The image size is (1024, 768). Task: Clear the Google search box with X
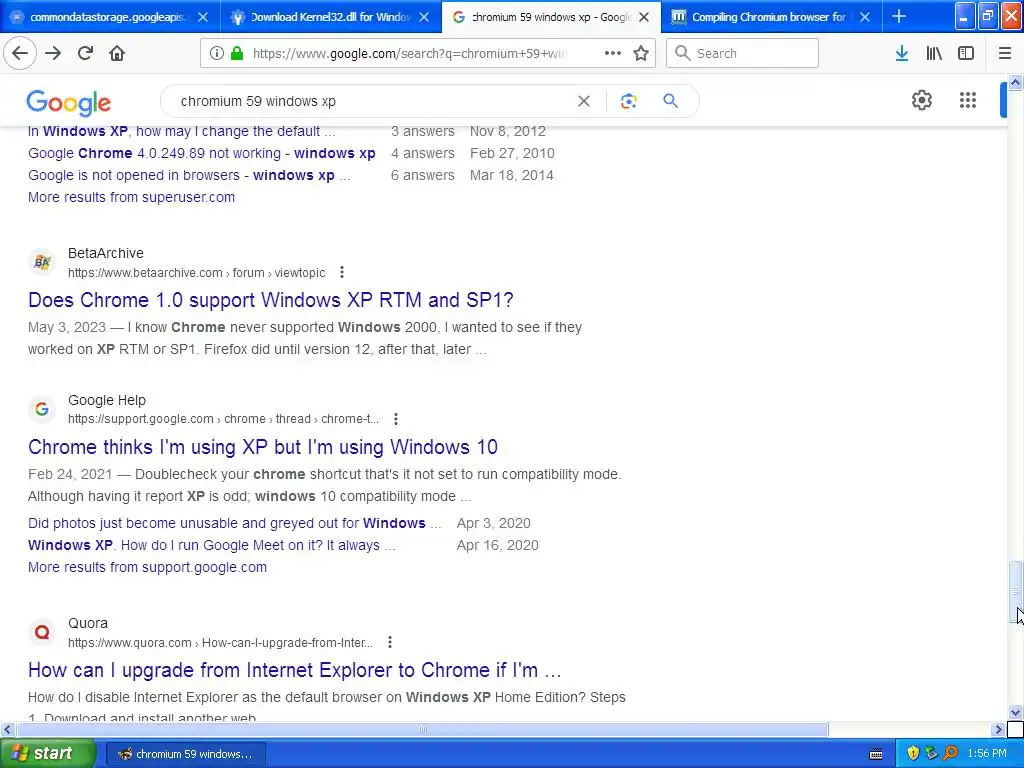pos(584,101)
